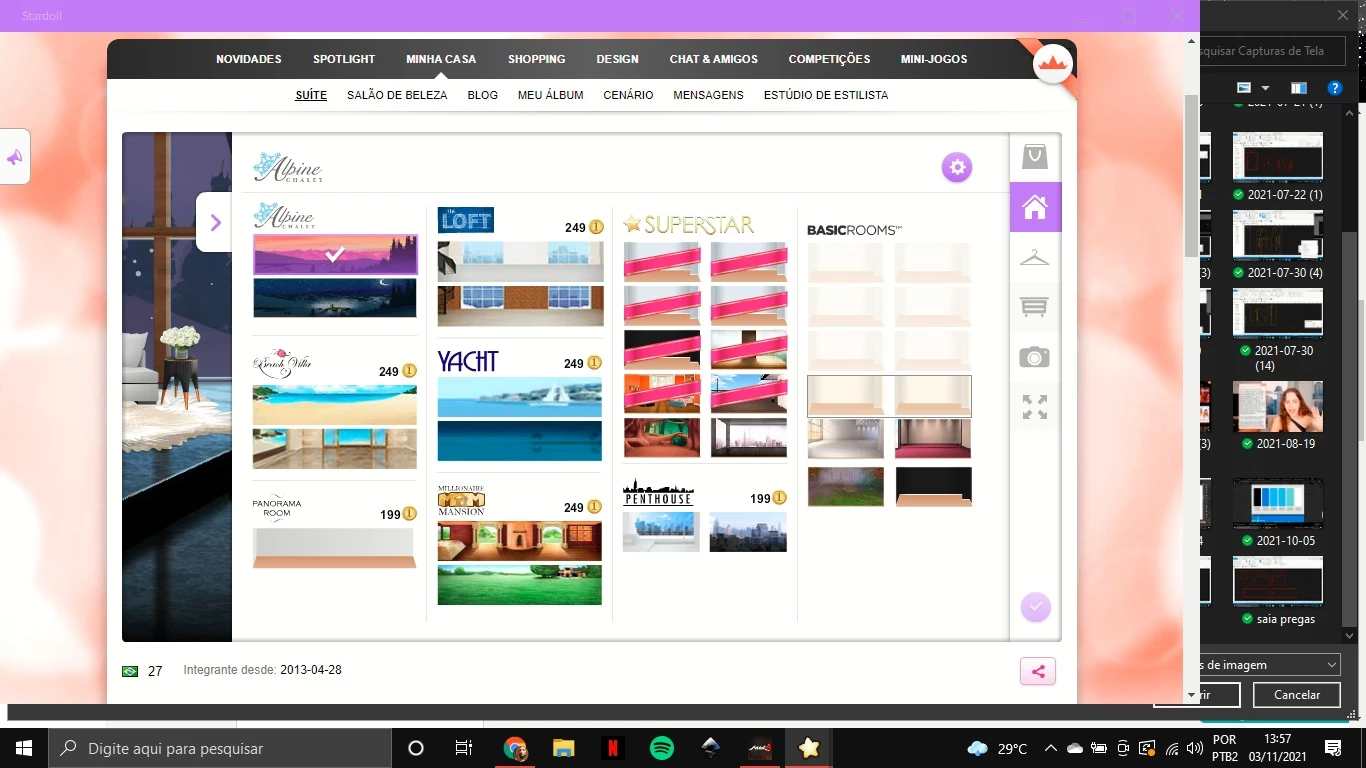Select the Alpine Chalet sunset room
Screen dimensions: 1366x768
pos(335,254)
